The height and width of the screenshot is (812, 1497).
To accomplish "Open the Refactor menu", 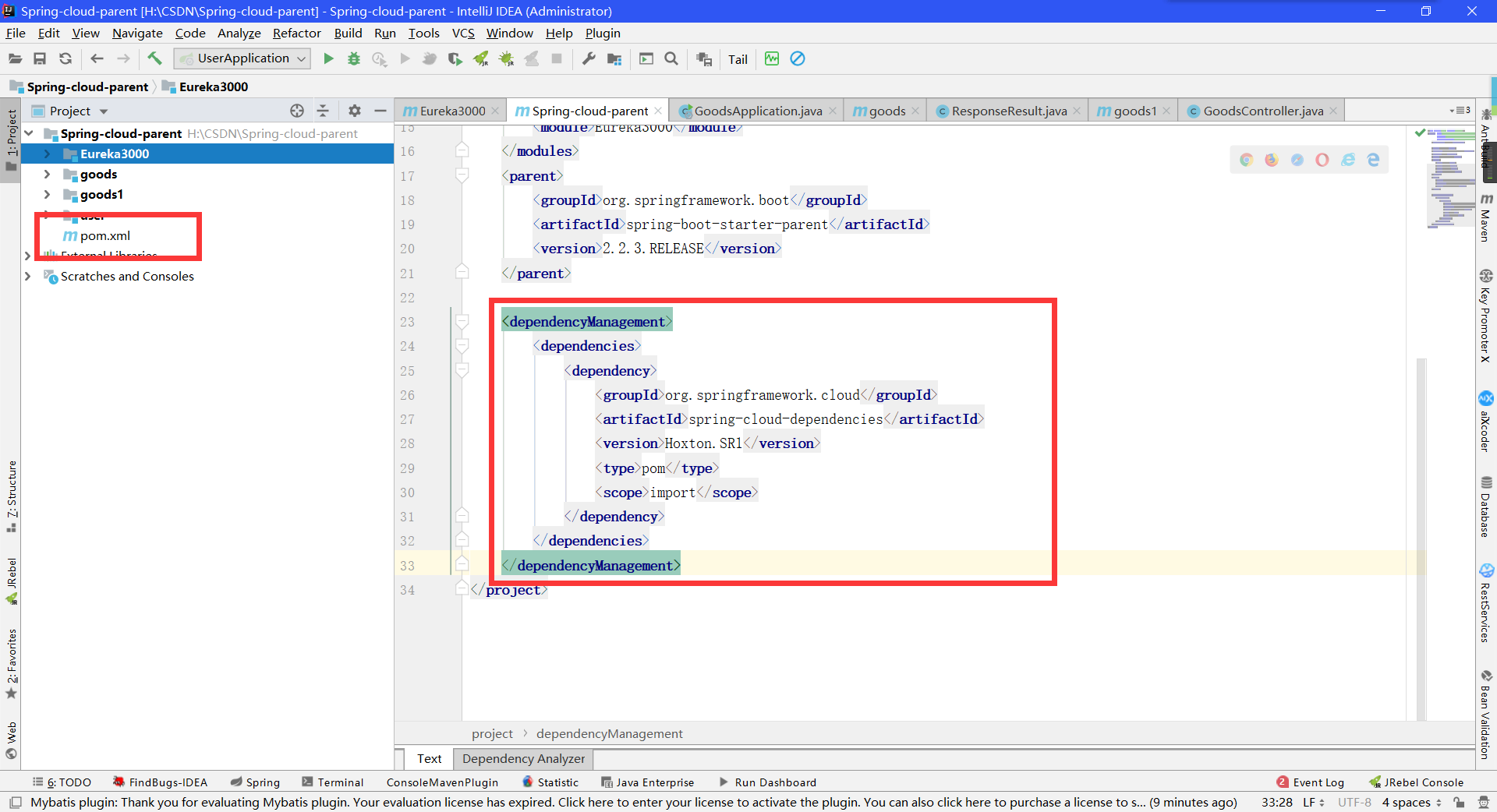I will (296, 33).
